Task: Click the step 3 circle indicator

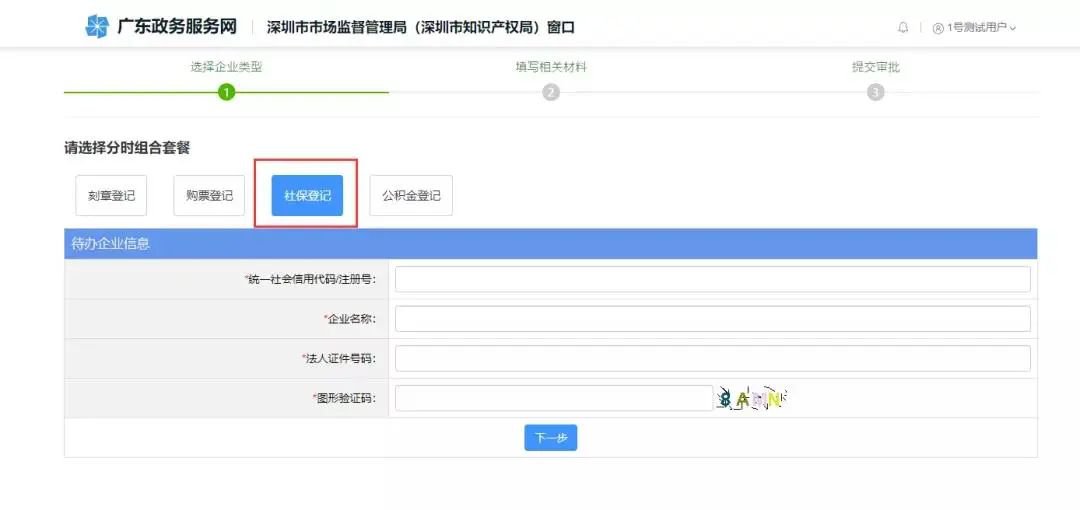Action: 875,92
